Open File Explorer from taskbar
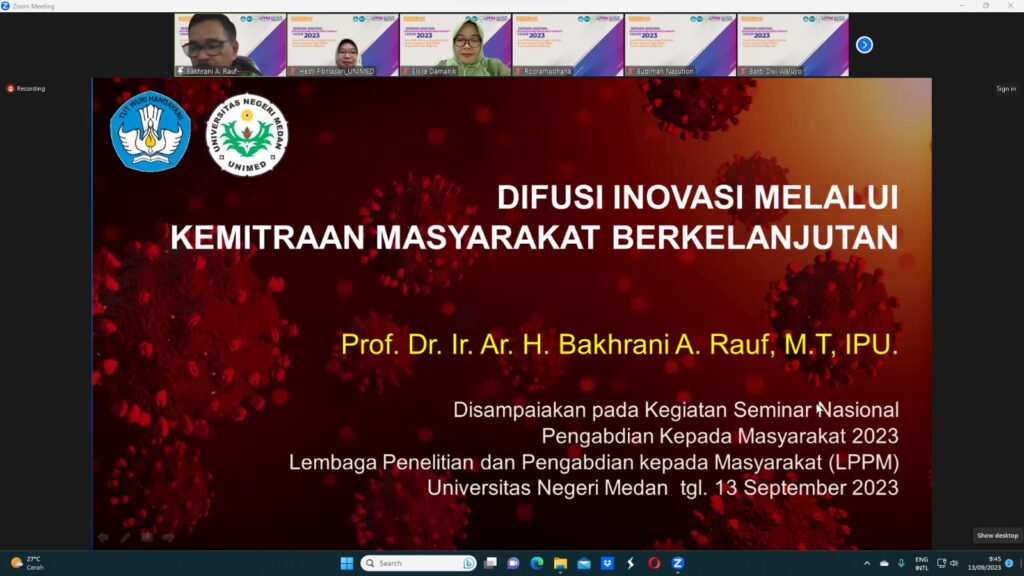The image size is (1024, 576). point(560,563)
